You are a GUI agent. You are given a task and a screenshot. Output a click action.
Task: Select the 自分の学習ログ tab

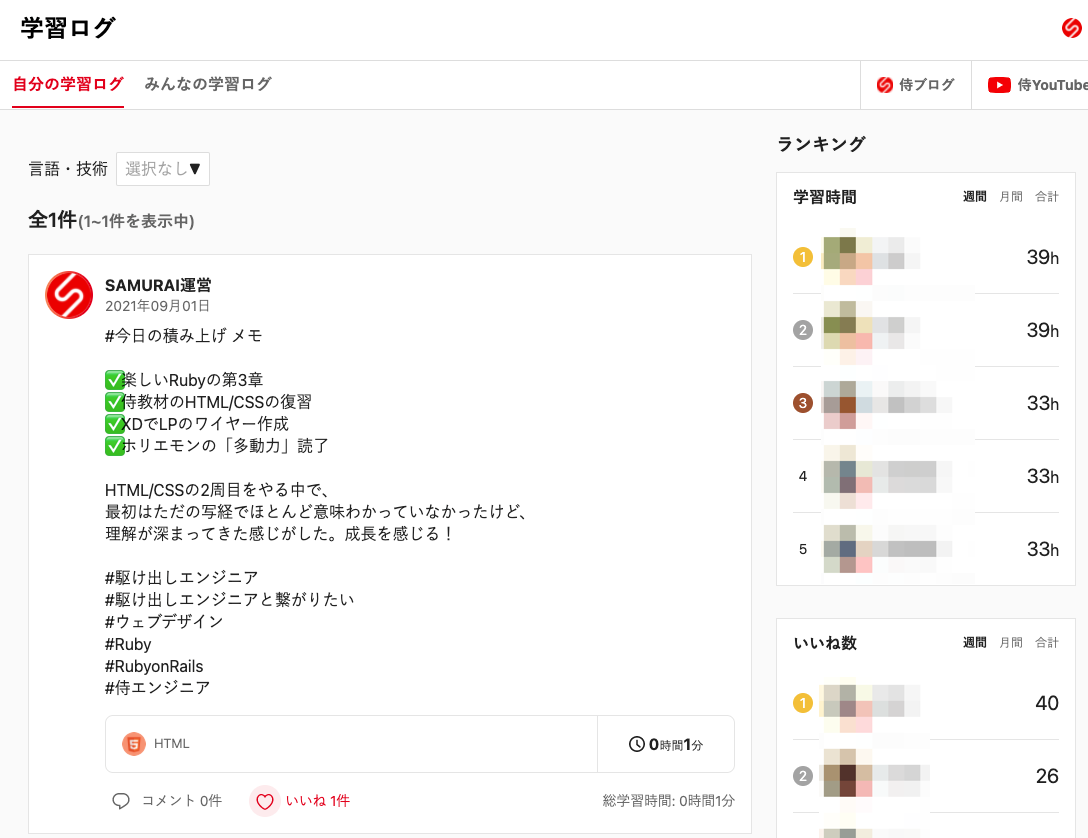point(67,84)
